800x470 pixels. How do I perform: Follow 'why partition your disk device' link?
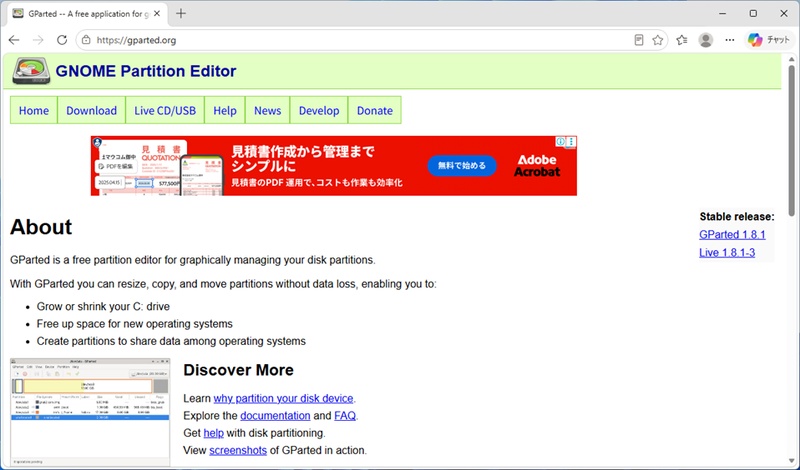coord(283,398)
